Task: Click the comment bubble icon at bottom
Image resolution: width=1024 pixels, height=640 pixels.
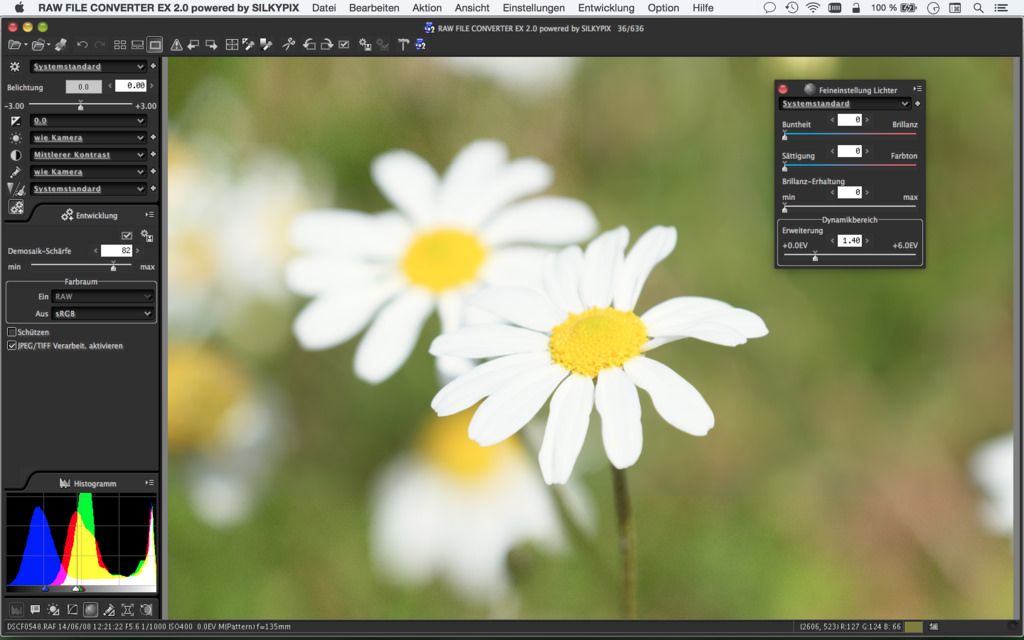Action: tap(35, 609)
